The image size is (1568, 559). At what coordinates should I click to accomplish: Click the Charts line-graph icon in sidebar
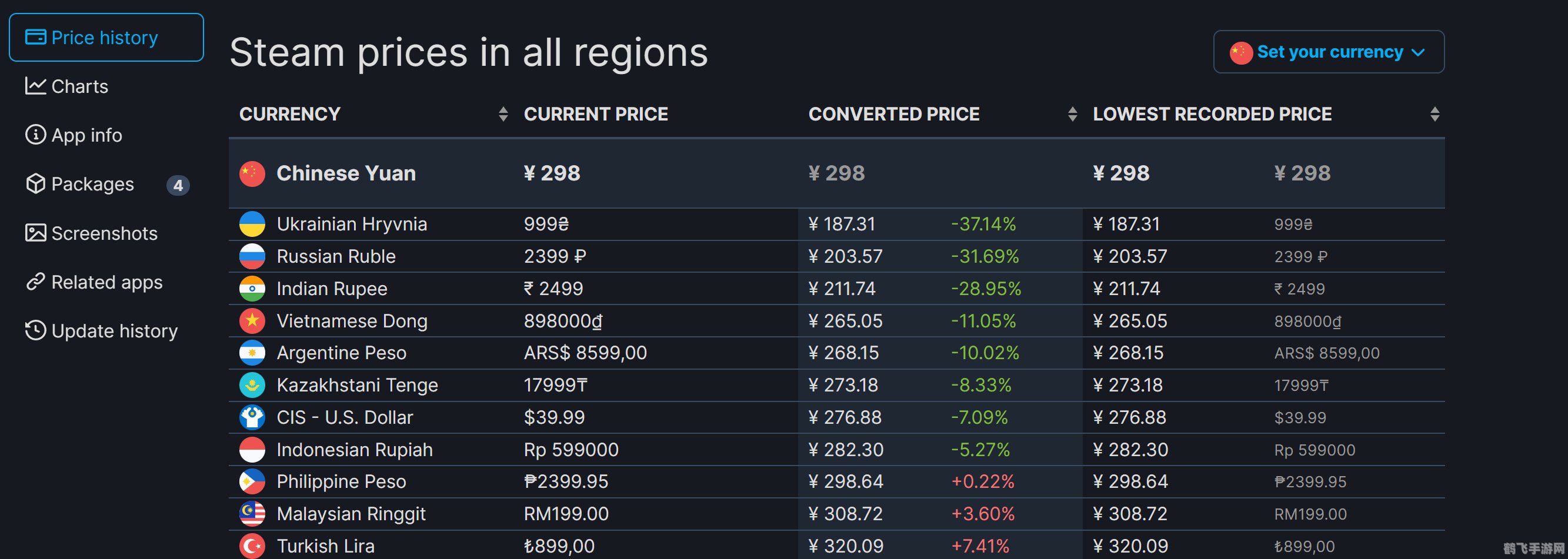(36, 86)
